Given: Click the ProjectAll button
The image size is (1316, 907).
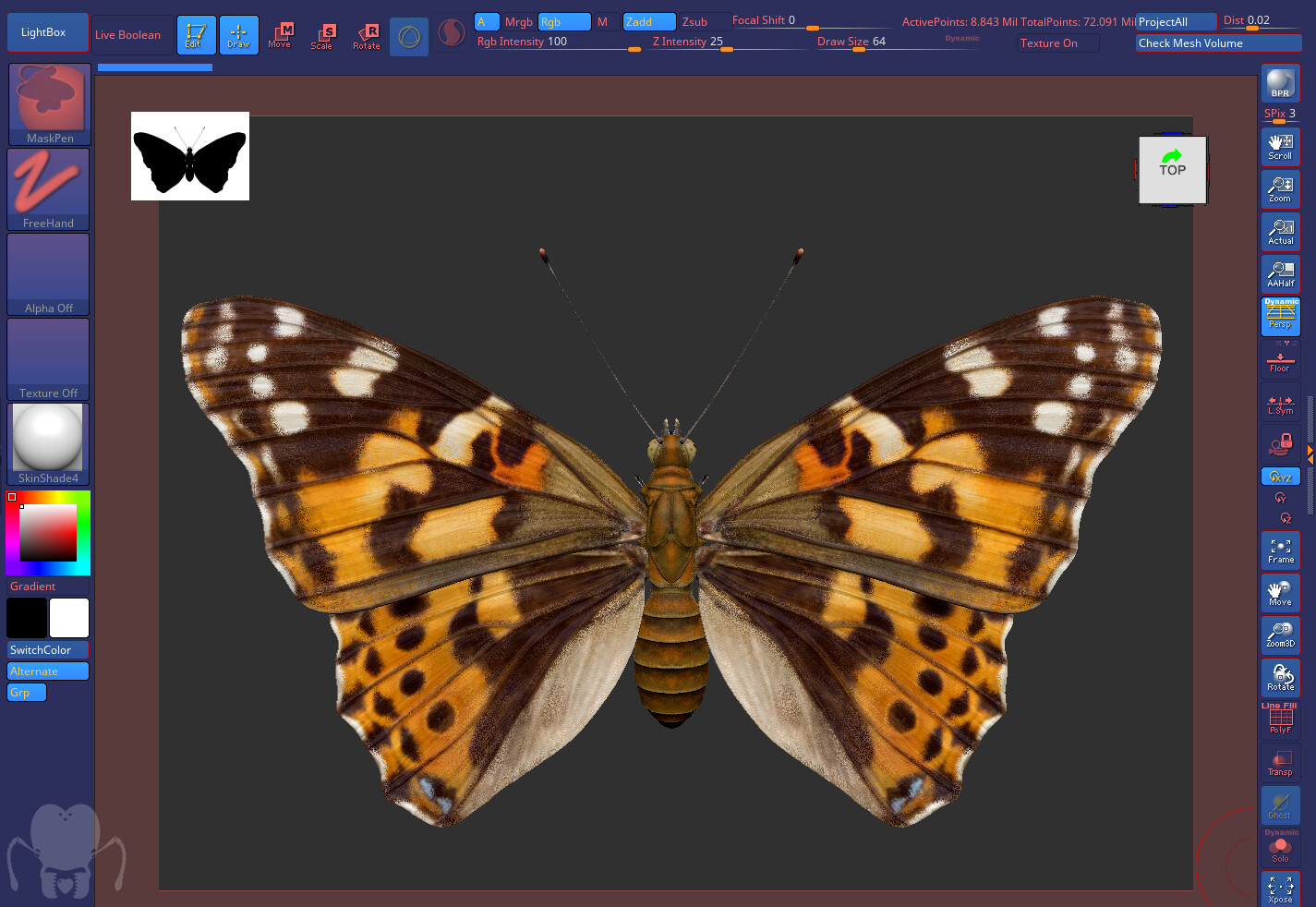Looking at the screenshot, I should point(1176,20).
